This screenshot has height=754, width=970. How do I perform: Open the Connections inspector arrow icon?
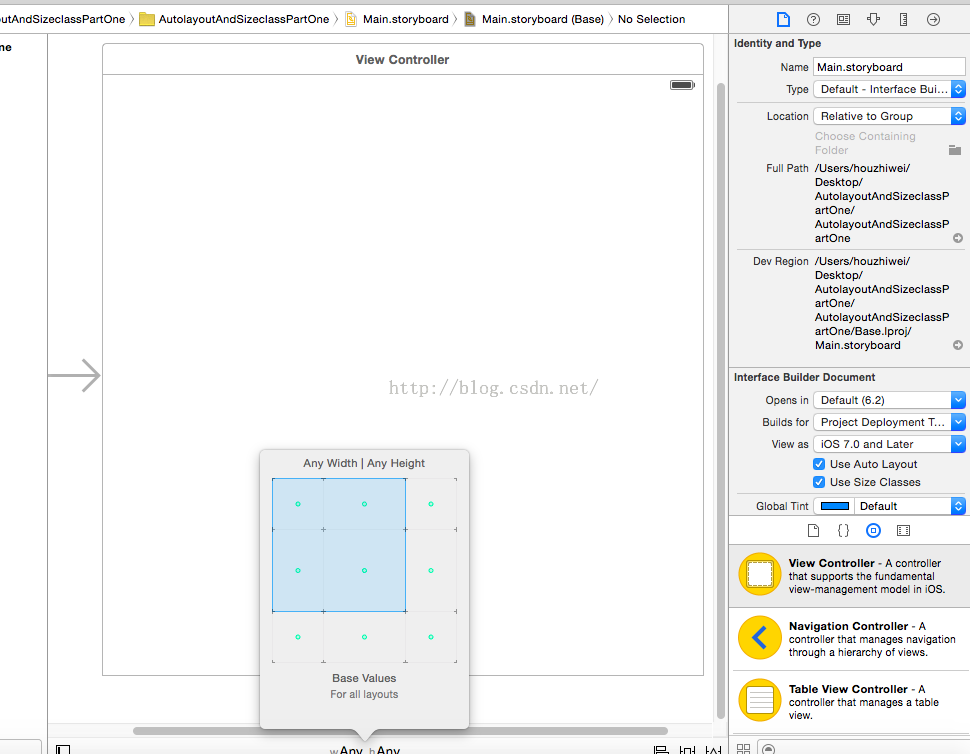[x=934, y=20]
